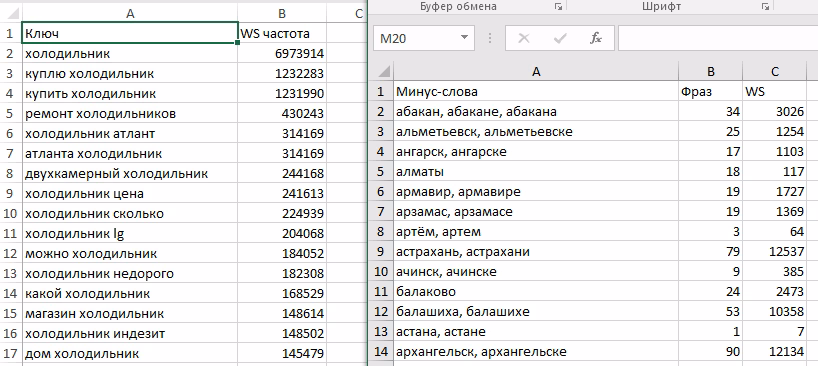Select WS value 12537 for астрахань
Viewport: 818px width, 366px height.
pos(775,252)
